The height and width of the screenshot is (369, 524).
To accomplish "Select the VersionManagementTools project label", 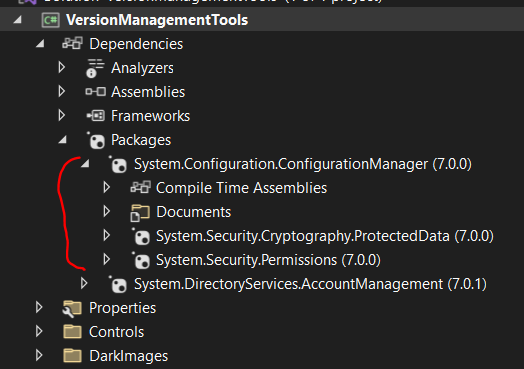I will coord(157,20).
